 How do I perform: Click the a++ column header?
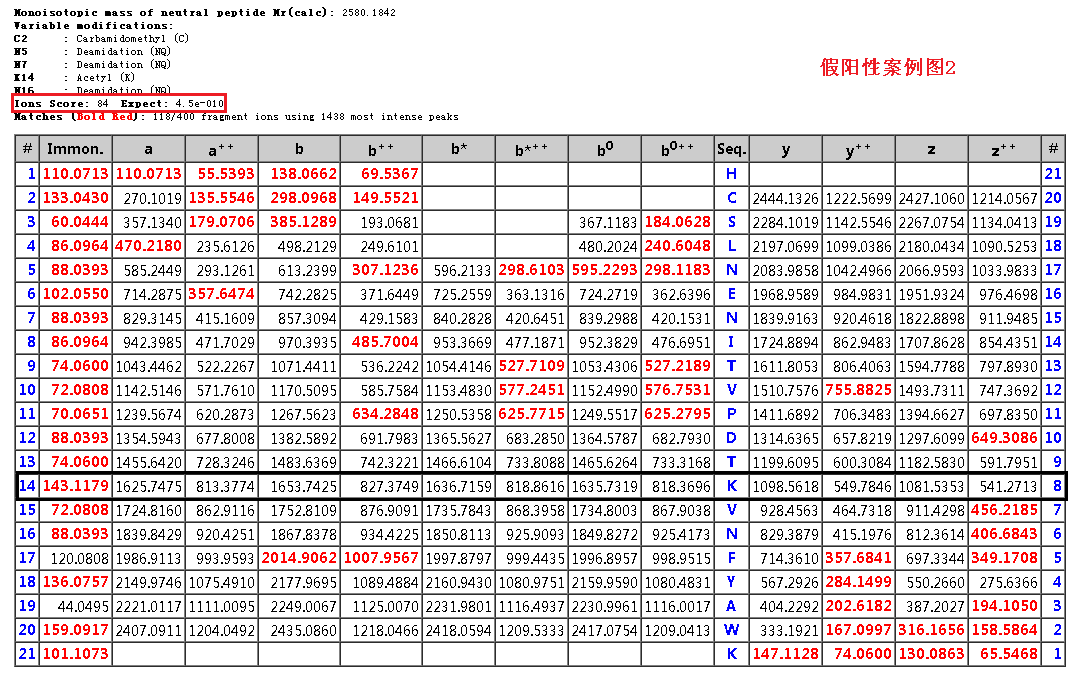tap(221, 149)
